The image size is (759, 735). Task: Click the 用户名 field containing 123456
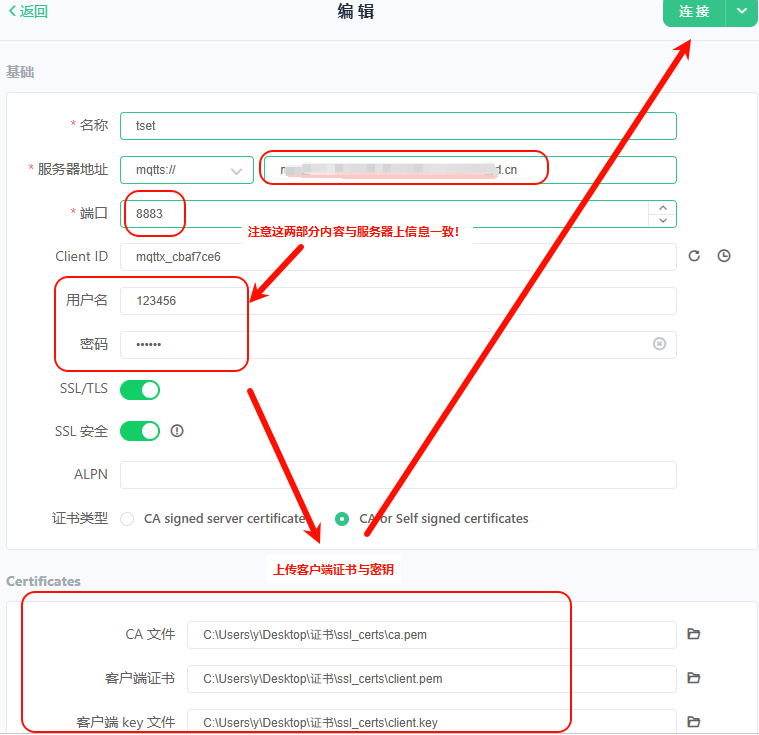398,301
